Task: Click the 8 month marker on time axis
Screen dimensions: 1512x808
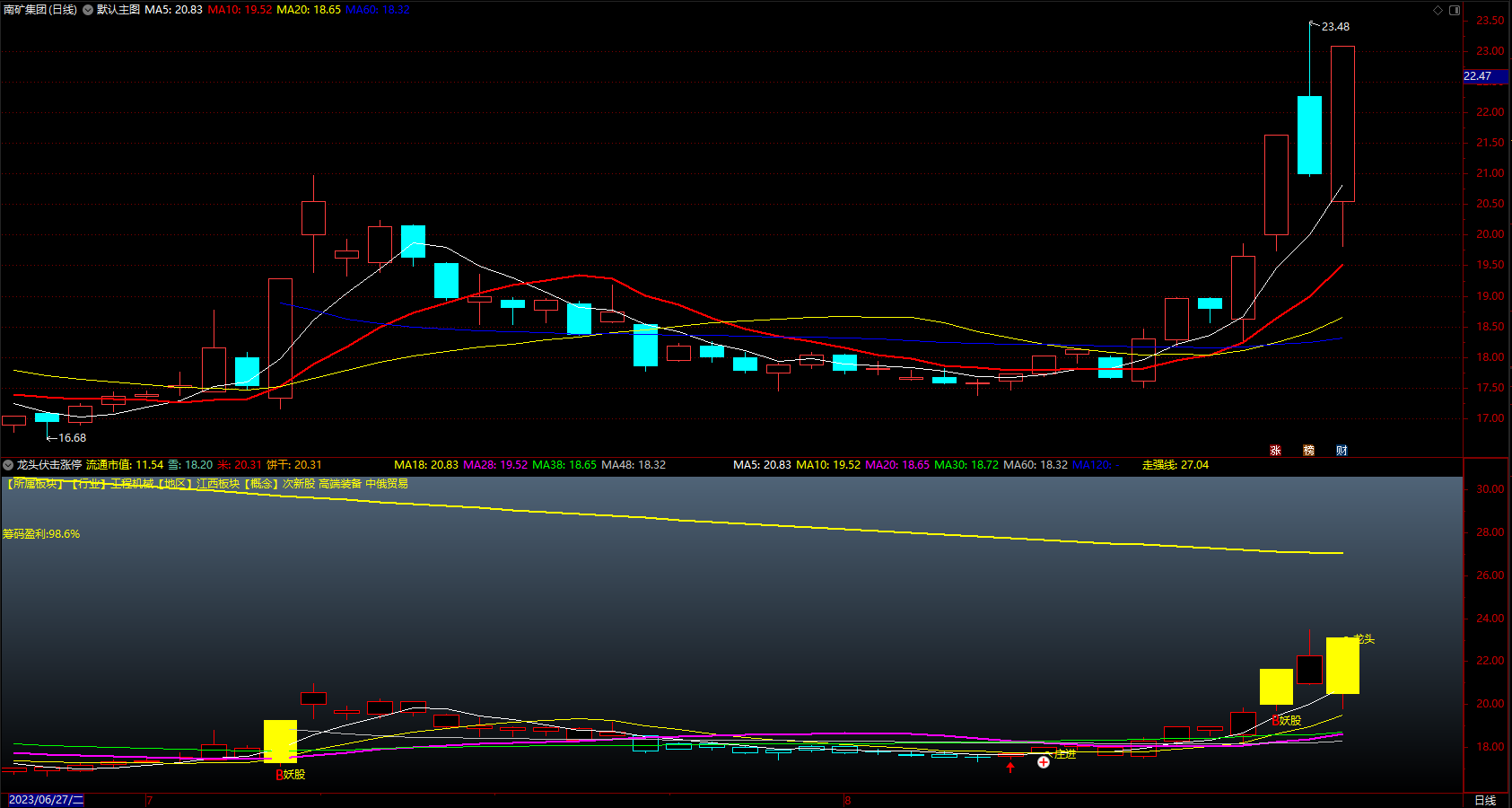Action: (x=847, y=800)
